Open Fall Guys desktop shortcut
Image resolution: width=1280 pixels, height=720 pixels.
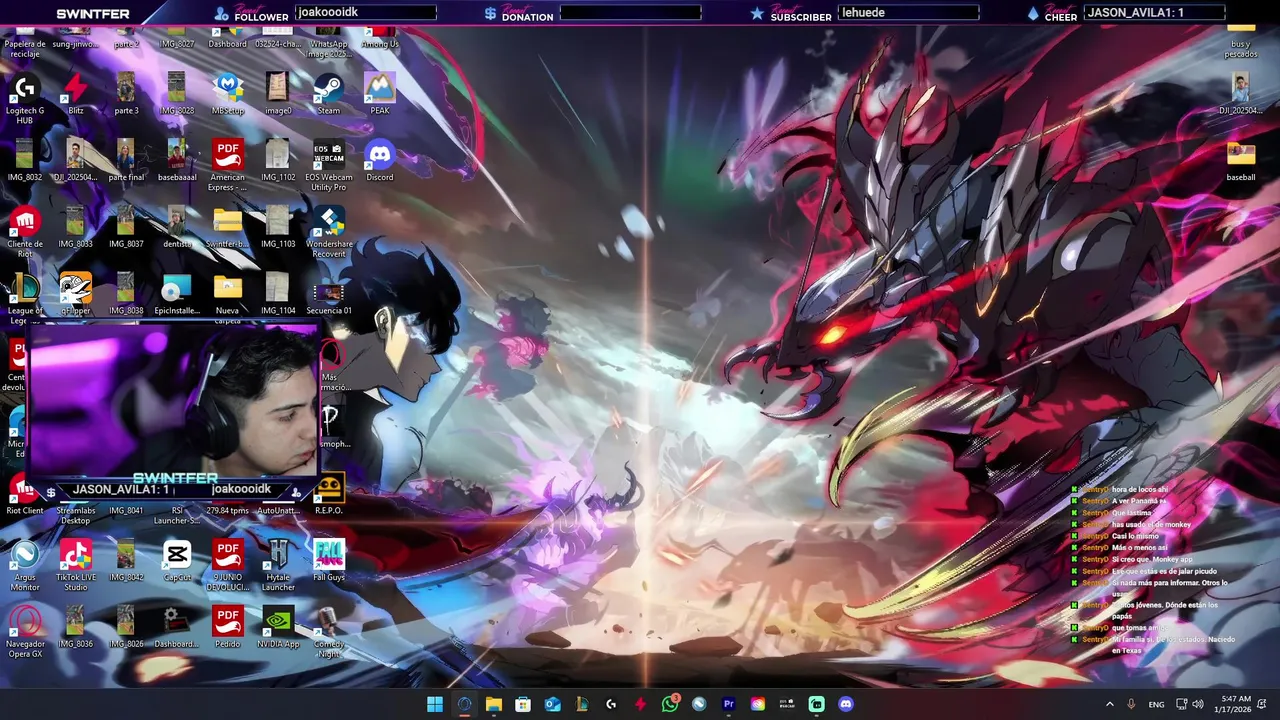pos(329,561)
